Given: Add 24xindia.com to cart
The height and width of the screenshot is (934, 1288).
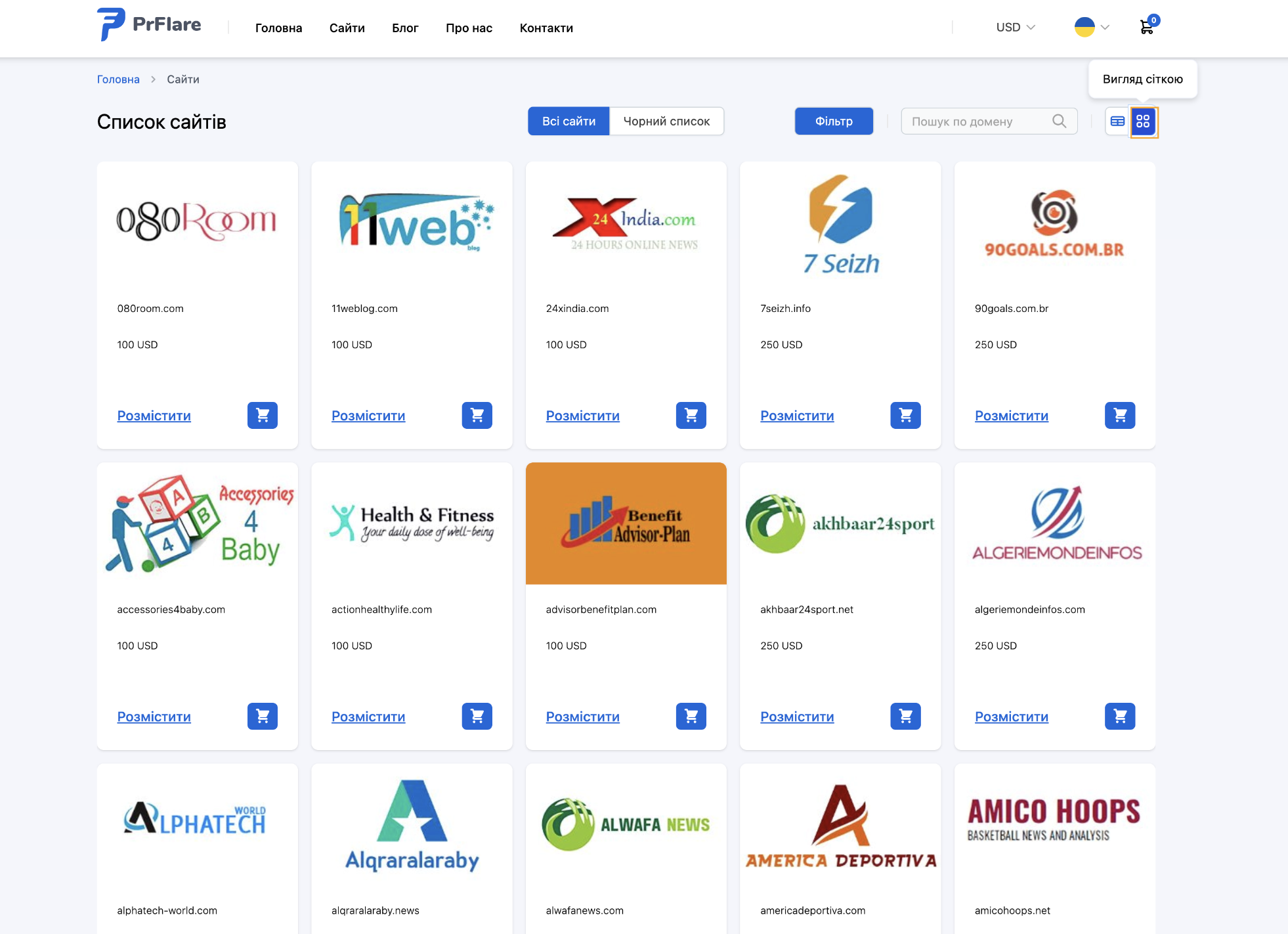Looking at the screenshot, I should 691,415.
